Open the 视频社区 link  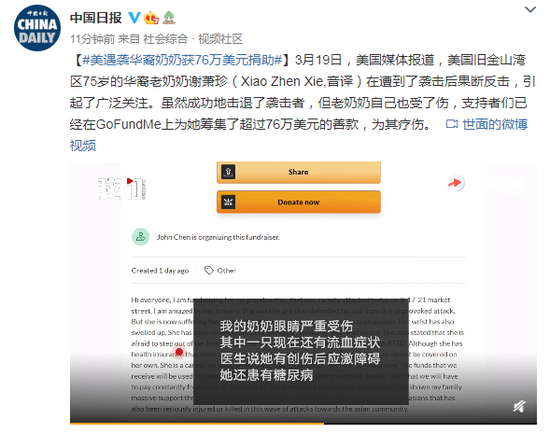point(220,39)
